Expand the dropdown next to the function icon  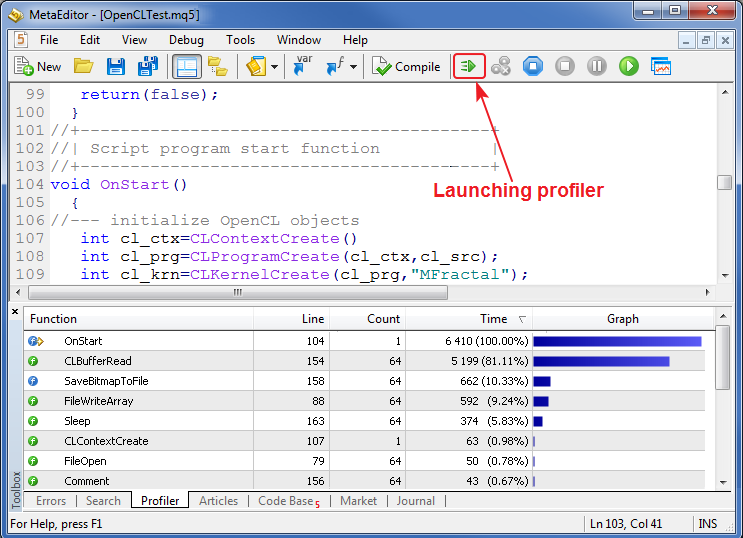[353, 67]
